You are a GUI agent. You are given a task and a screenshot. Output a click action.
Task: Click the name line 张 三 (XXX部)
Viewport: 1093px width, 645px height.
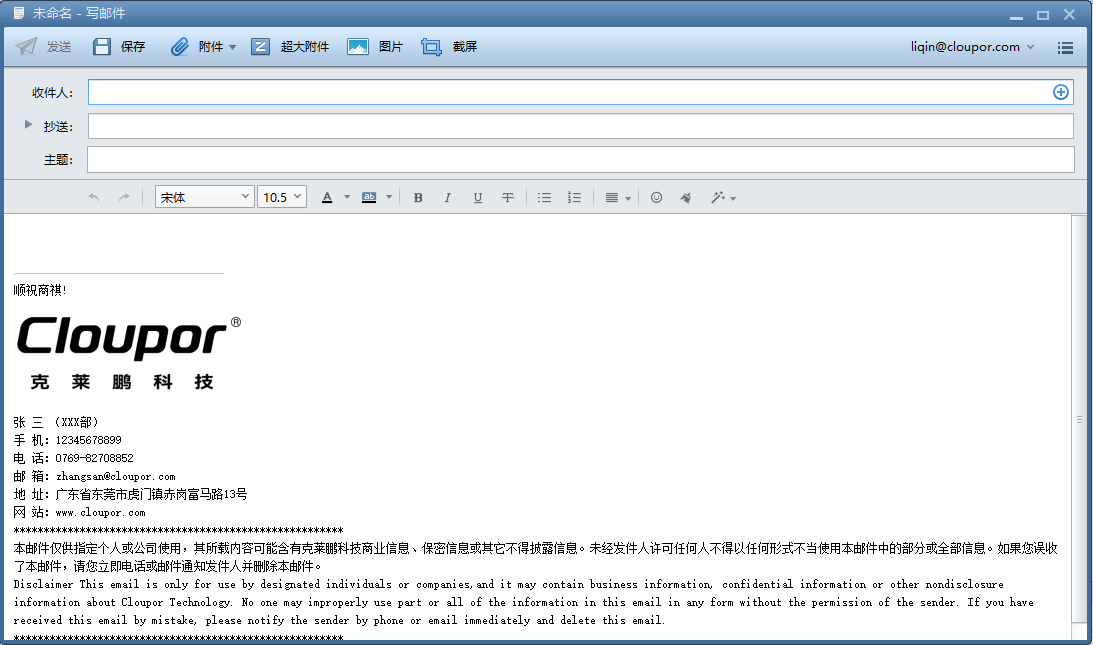(56, 422)
